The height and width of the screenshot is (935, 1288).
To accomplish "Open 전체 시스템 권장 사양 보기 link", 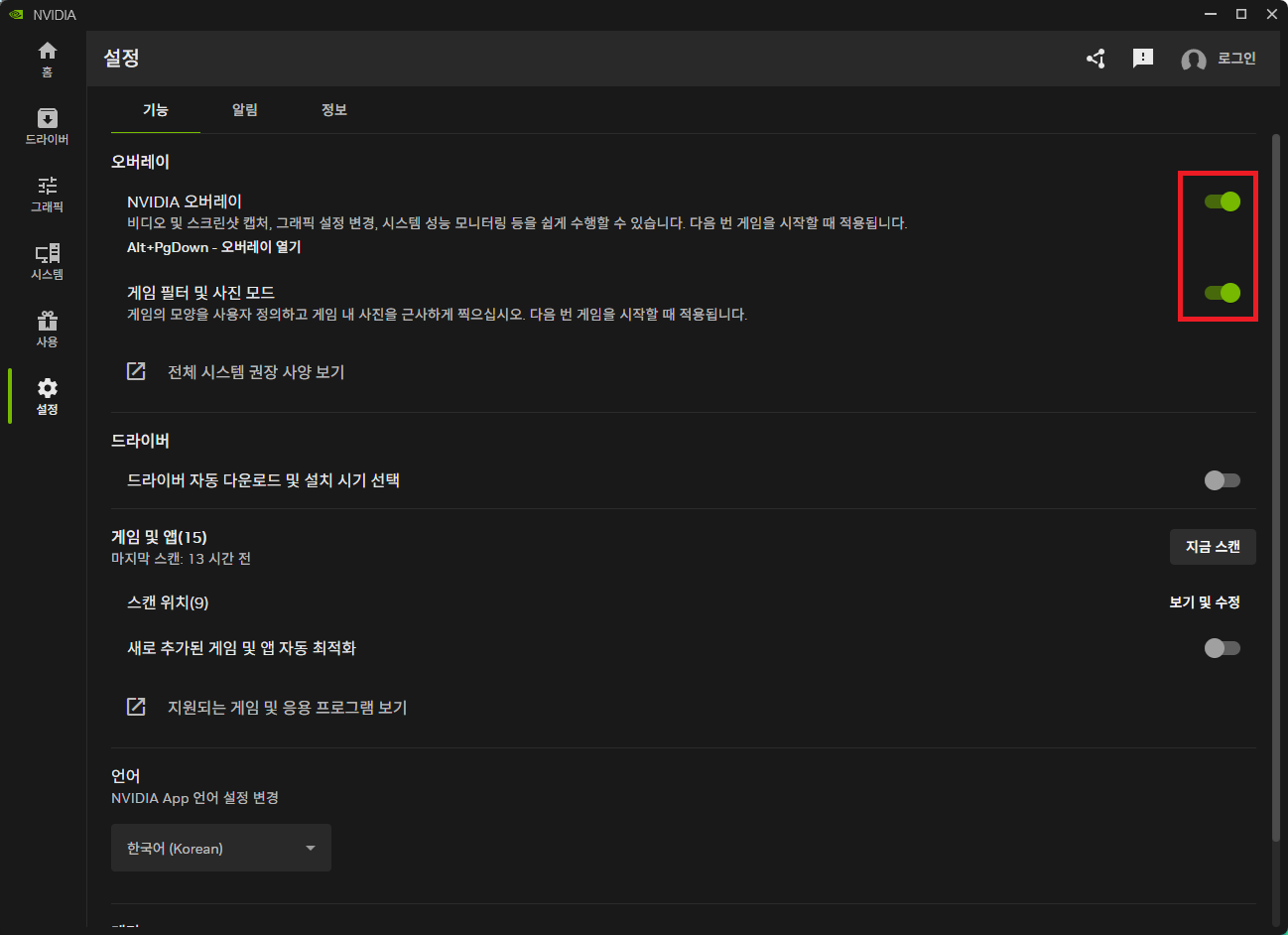I will pyautogui.click(x=256, y=372).
